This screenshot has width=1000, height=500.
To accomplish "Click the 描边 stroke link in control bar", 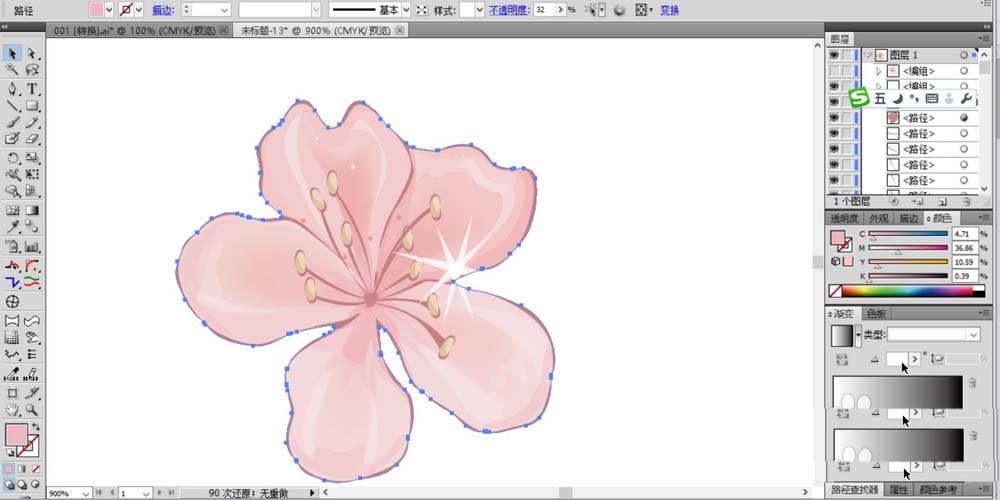I will point(161,10).
